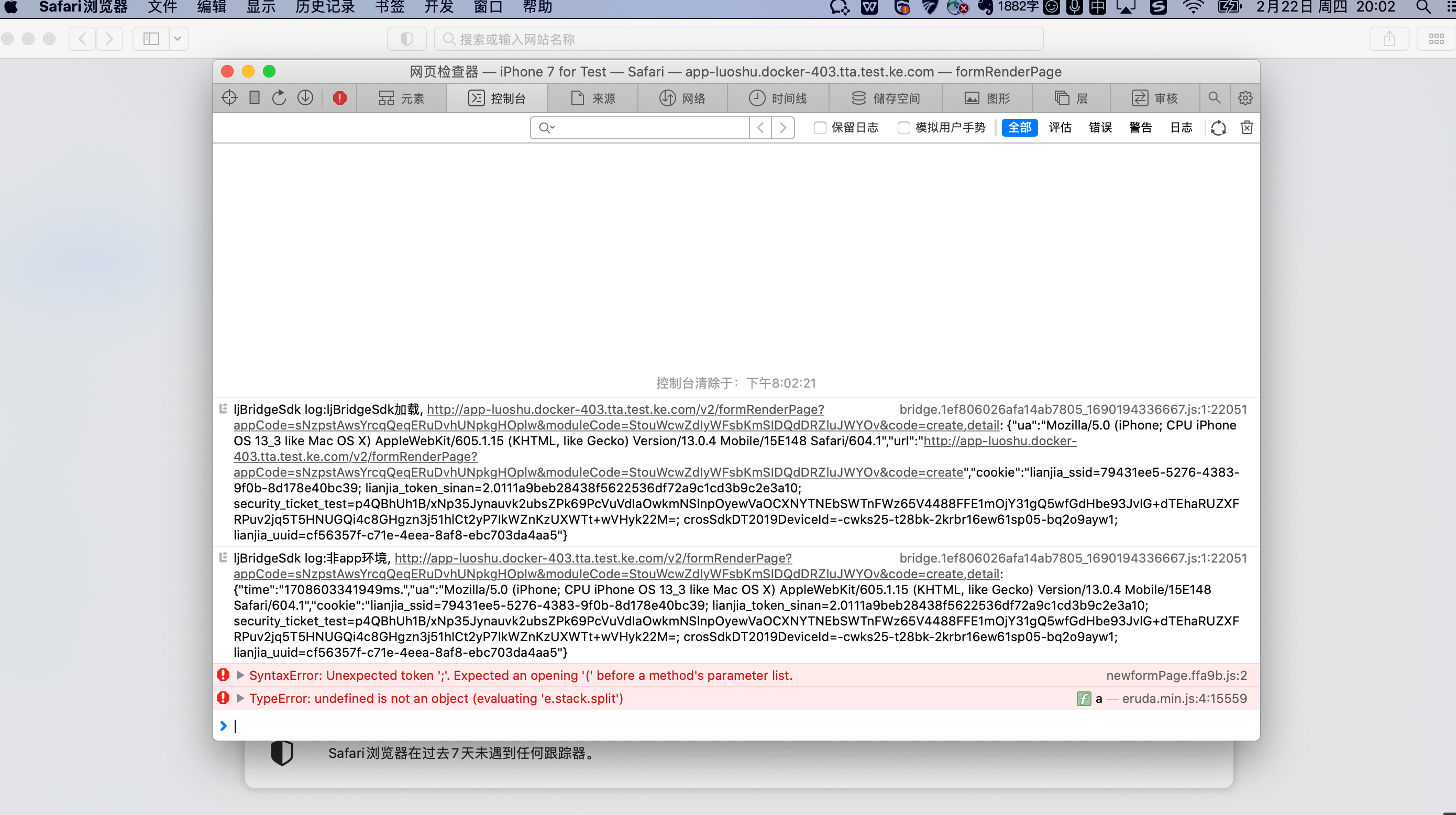Go to previous console search result
1456x815 pixels.
(x=760, y=128)
